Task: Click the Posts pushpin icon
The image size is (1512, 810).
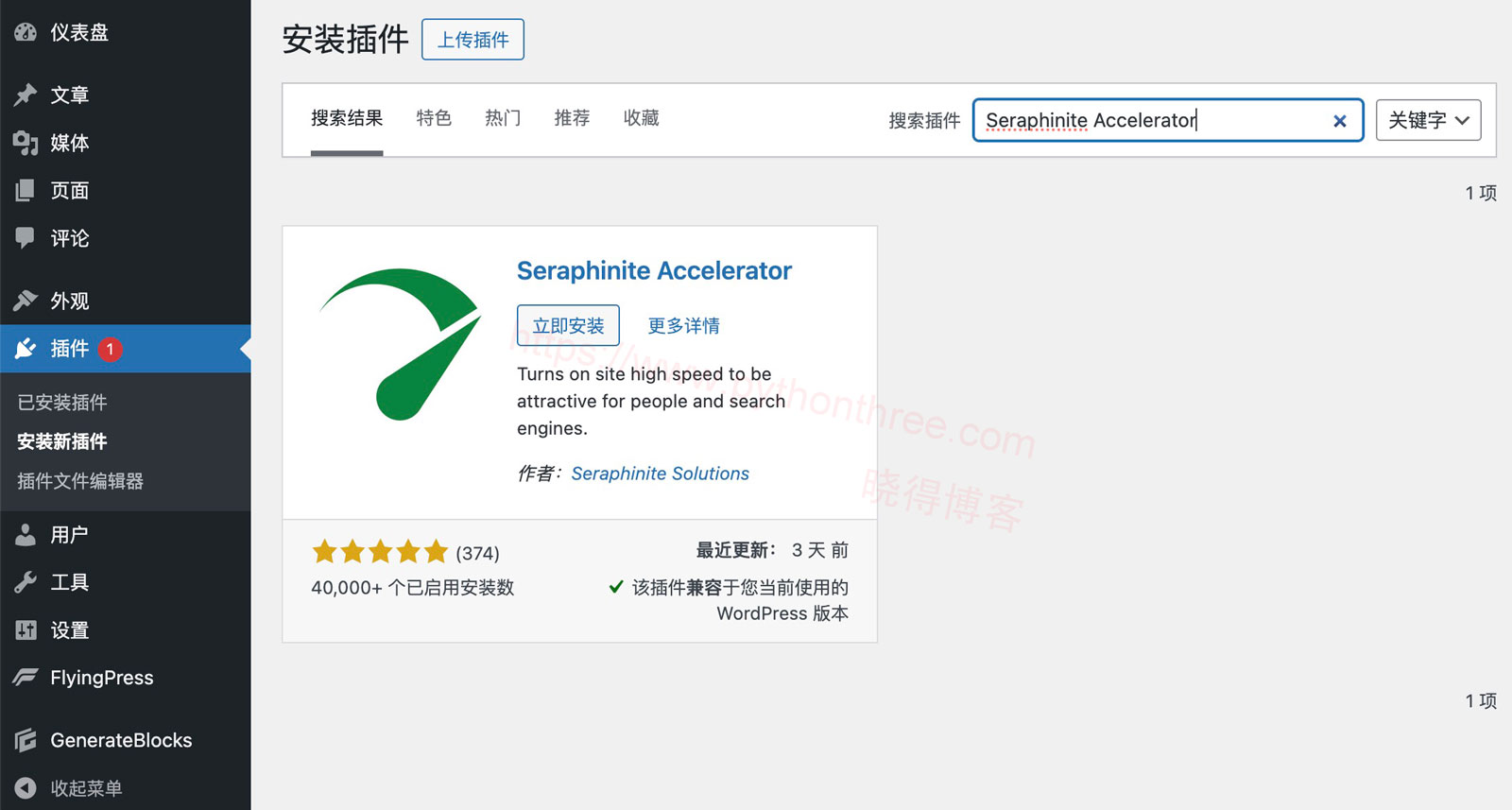Action: [x=26, y=95]
